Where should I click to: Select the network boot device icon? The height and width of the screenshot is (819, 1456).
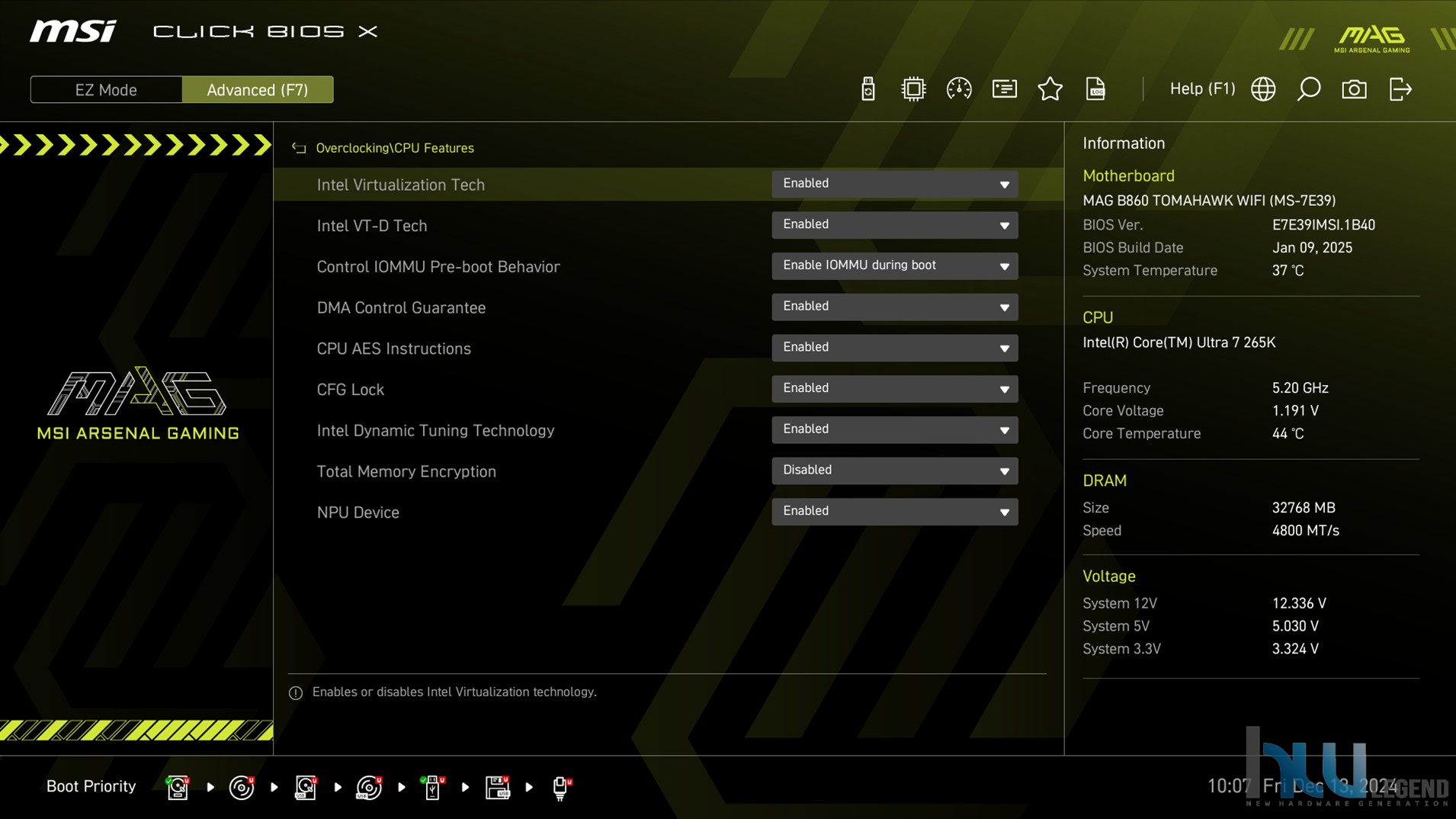tap(561, 787)
